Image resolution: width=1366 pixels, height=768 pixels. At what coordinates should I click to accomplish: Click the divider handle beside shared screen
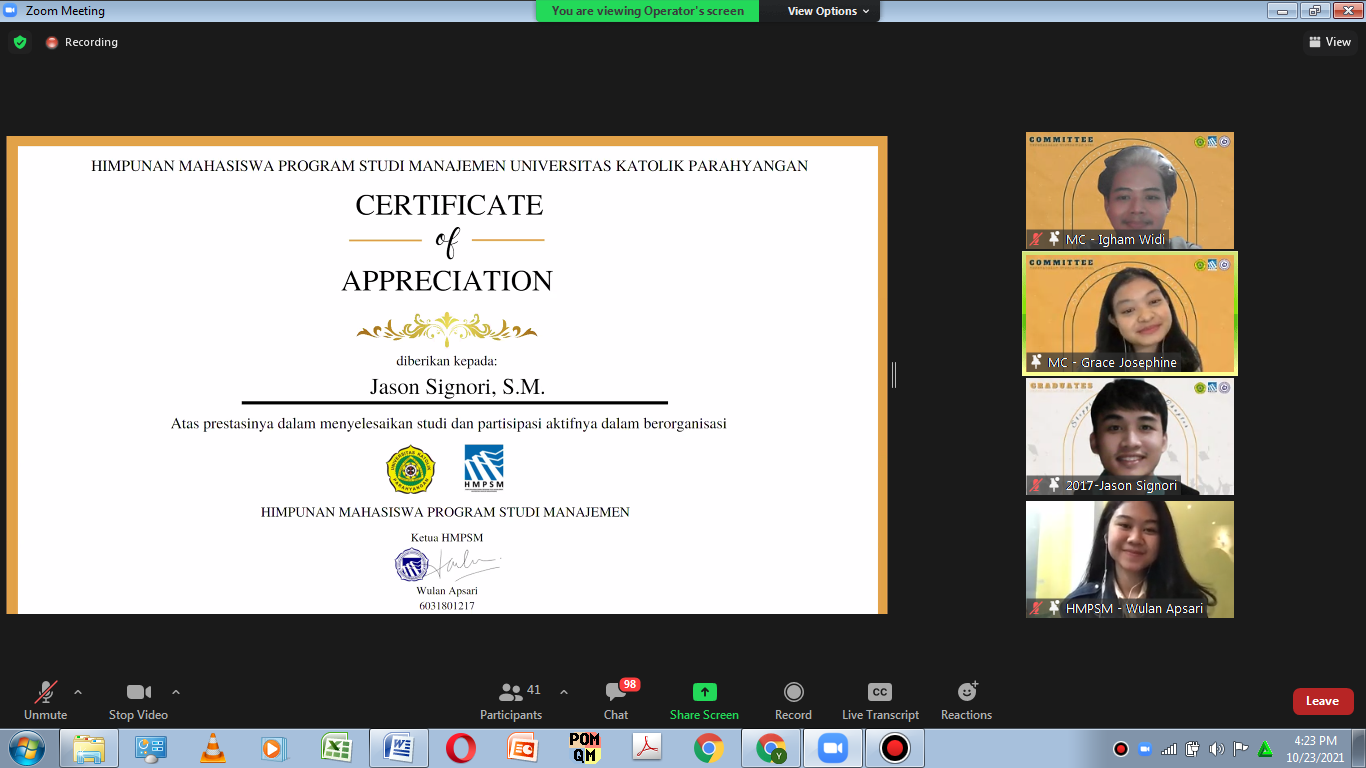(x=894, y=375)
